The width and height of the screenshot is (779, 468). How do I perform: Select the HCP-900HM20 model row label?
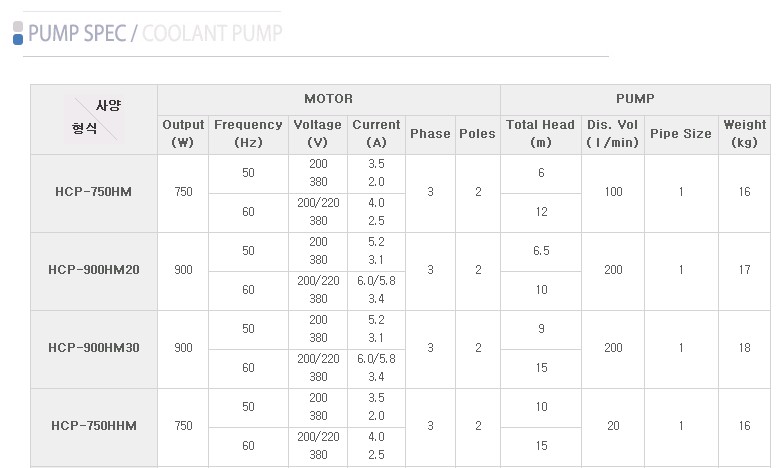[93, 270]
